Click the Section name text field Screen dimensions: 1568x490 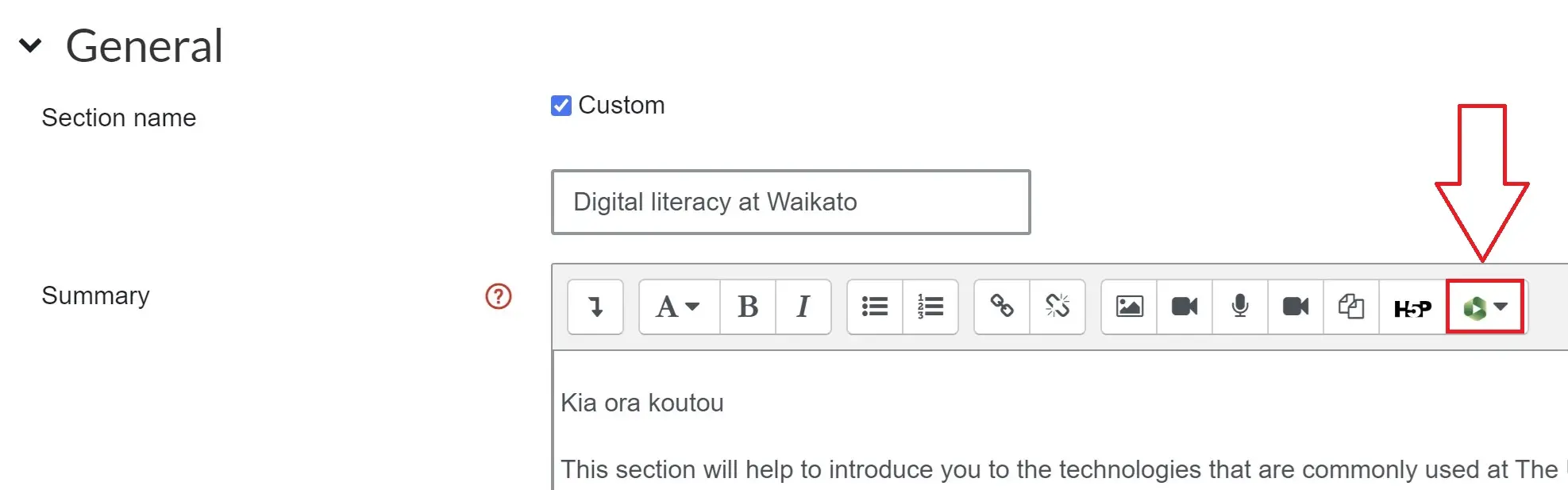791,202
